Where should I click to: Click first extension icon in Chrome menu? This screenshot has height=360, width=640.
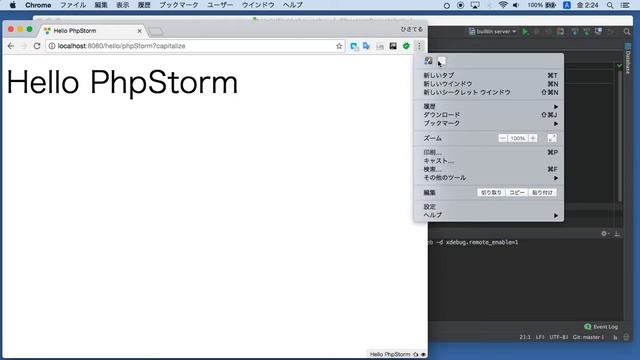[x=428, y=61]
